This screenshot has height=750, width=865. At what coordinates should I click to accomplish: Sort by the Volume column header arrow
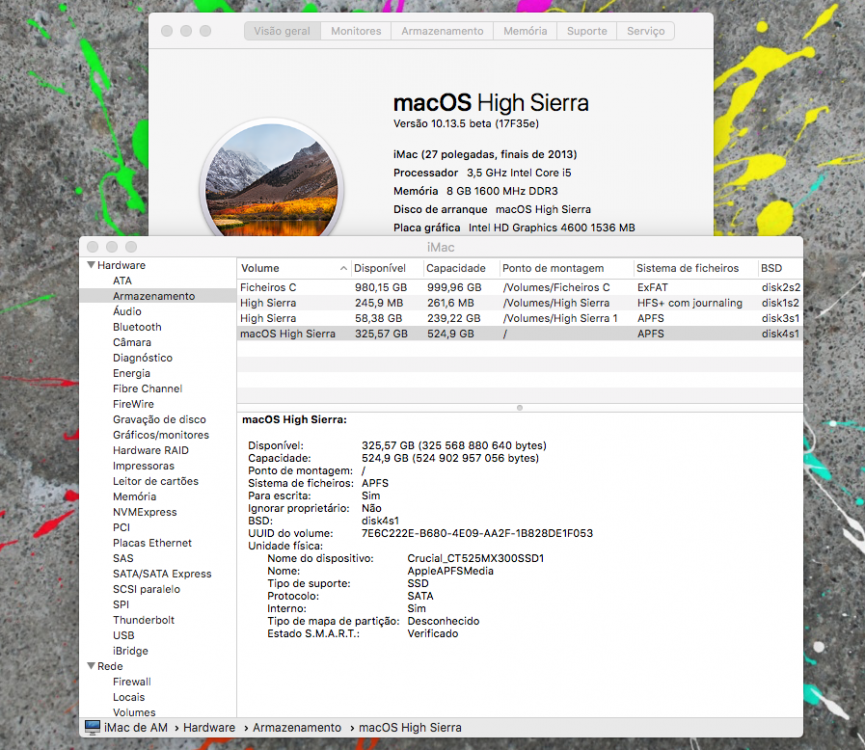343,269
